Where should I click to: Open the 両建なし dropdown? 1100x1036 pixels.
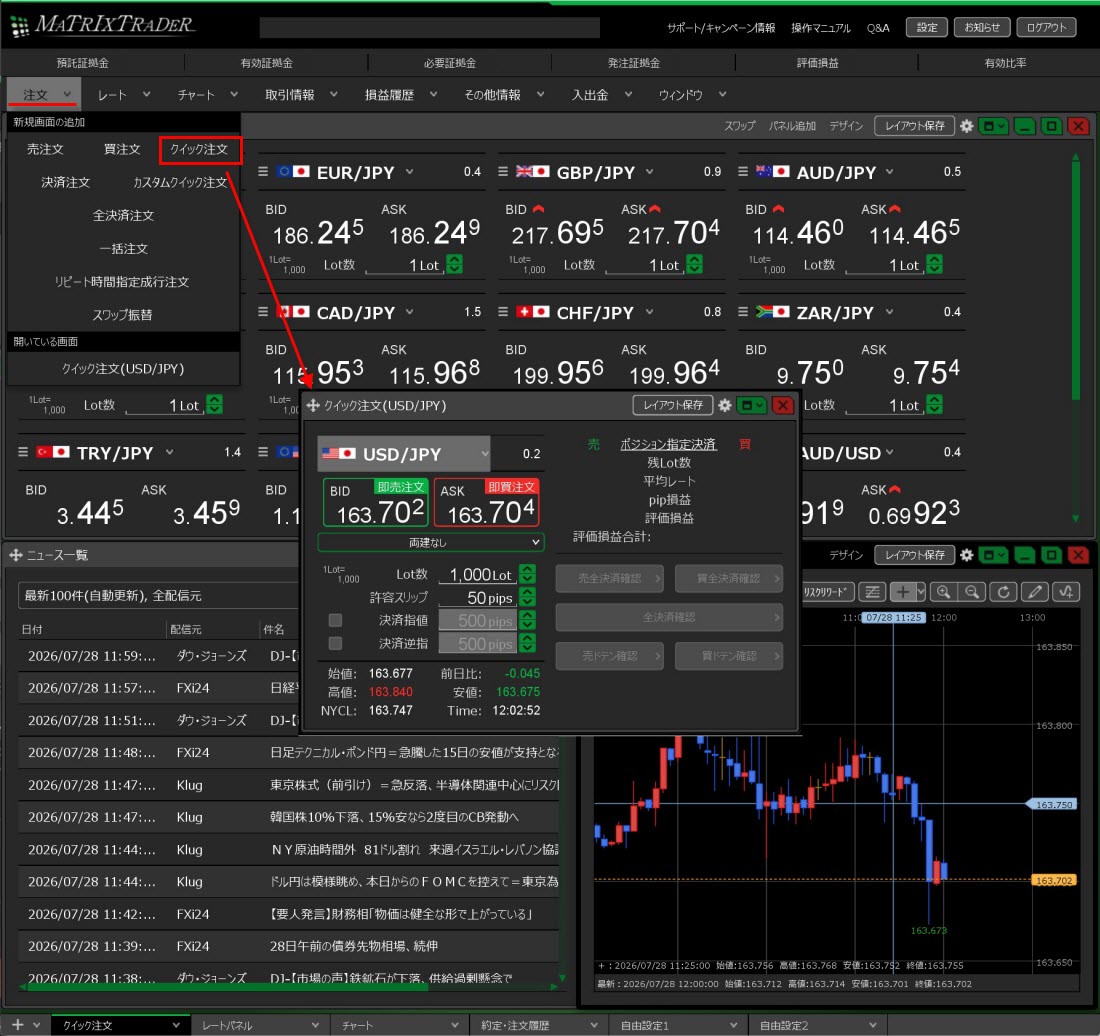pos(431,542)
